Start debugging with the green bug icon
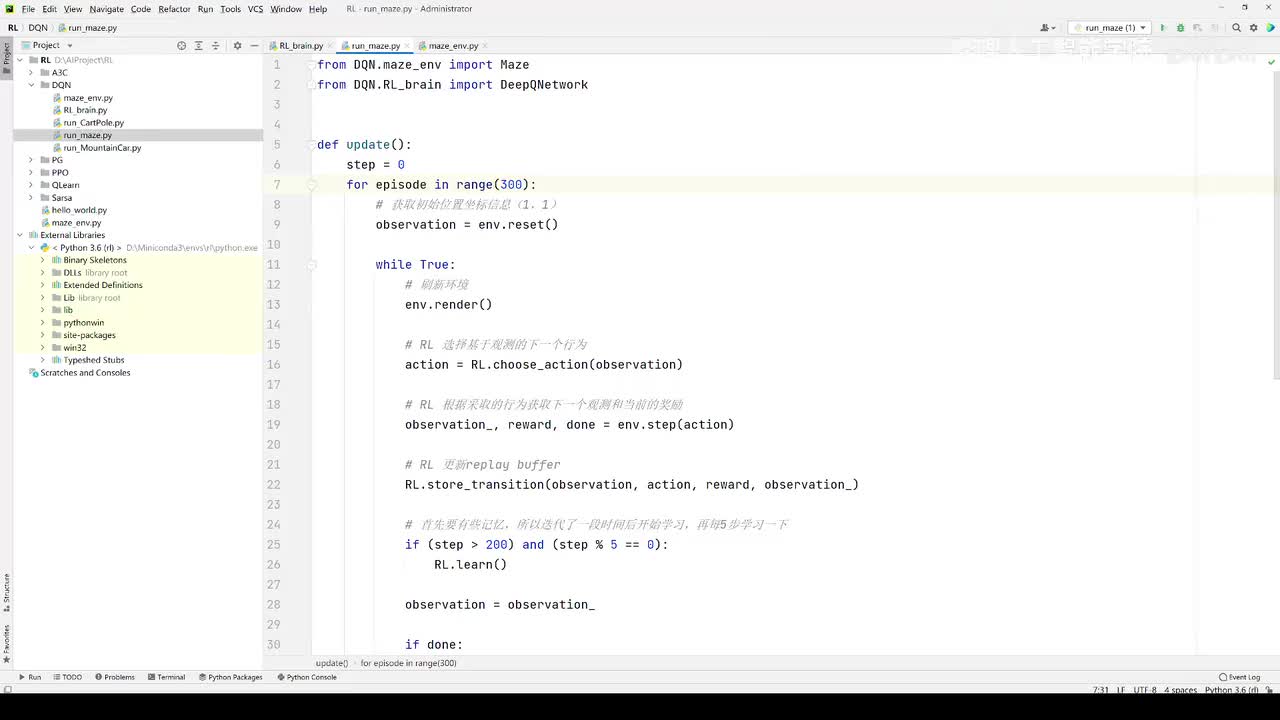Viewport: 1280px width, 720px height. click(1180, 28)
